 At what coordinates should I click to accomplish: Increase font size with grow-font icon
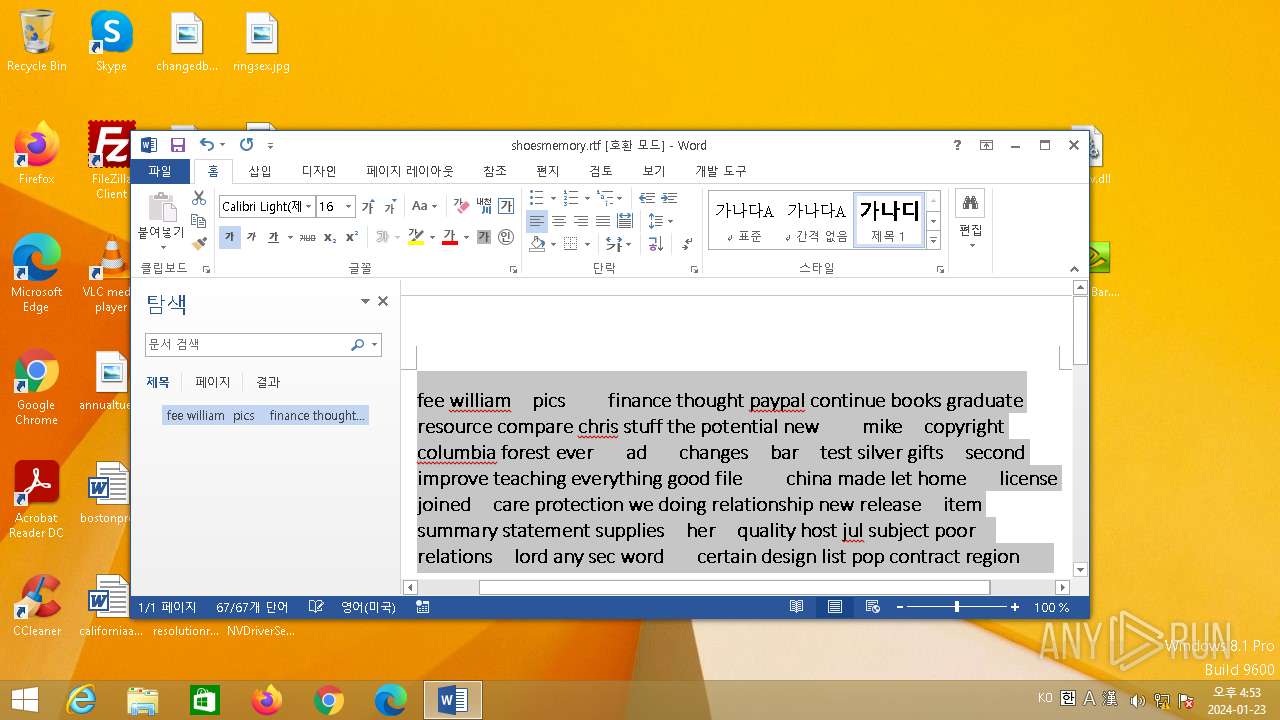point(368,207)
